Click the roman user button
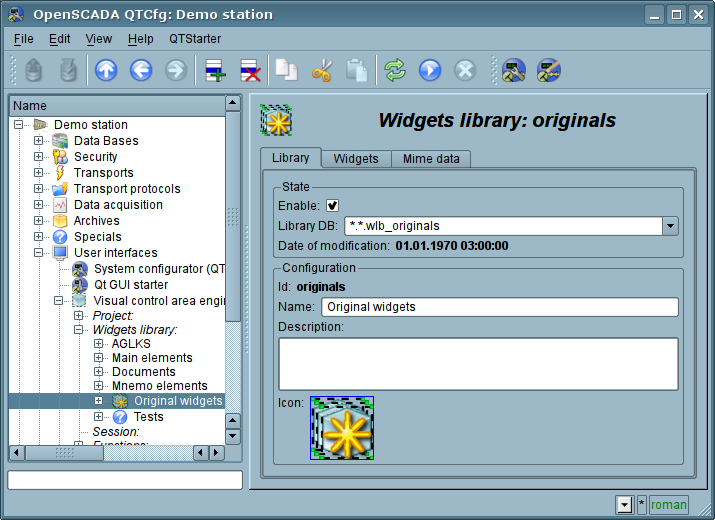Viewport: 715px width, 520px height. pyautogui.click(x=669, y=505)
